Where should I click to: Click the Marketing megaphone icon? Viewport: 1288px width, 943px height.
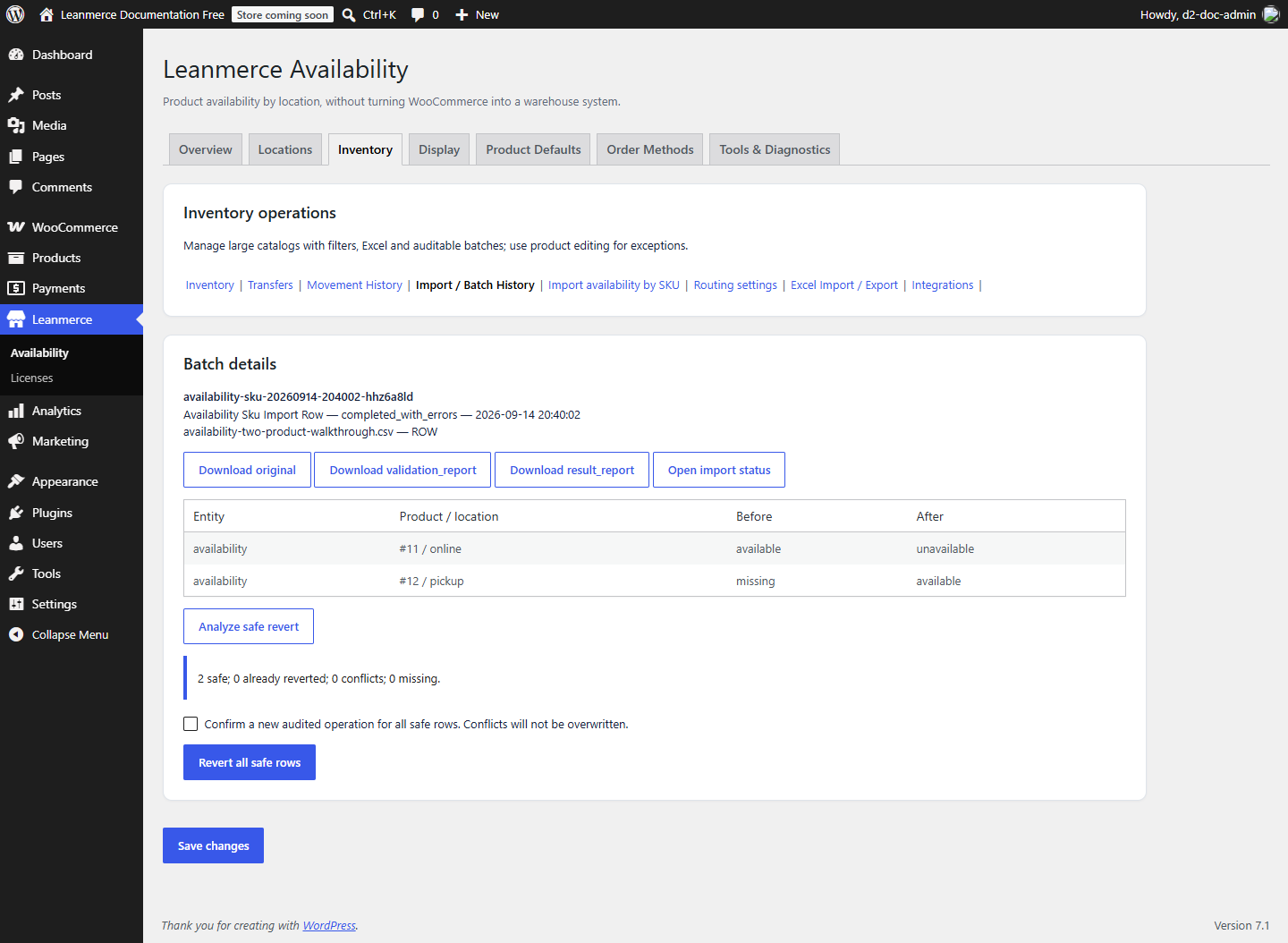point(16,441)
